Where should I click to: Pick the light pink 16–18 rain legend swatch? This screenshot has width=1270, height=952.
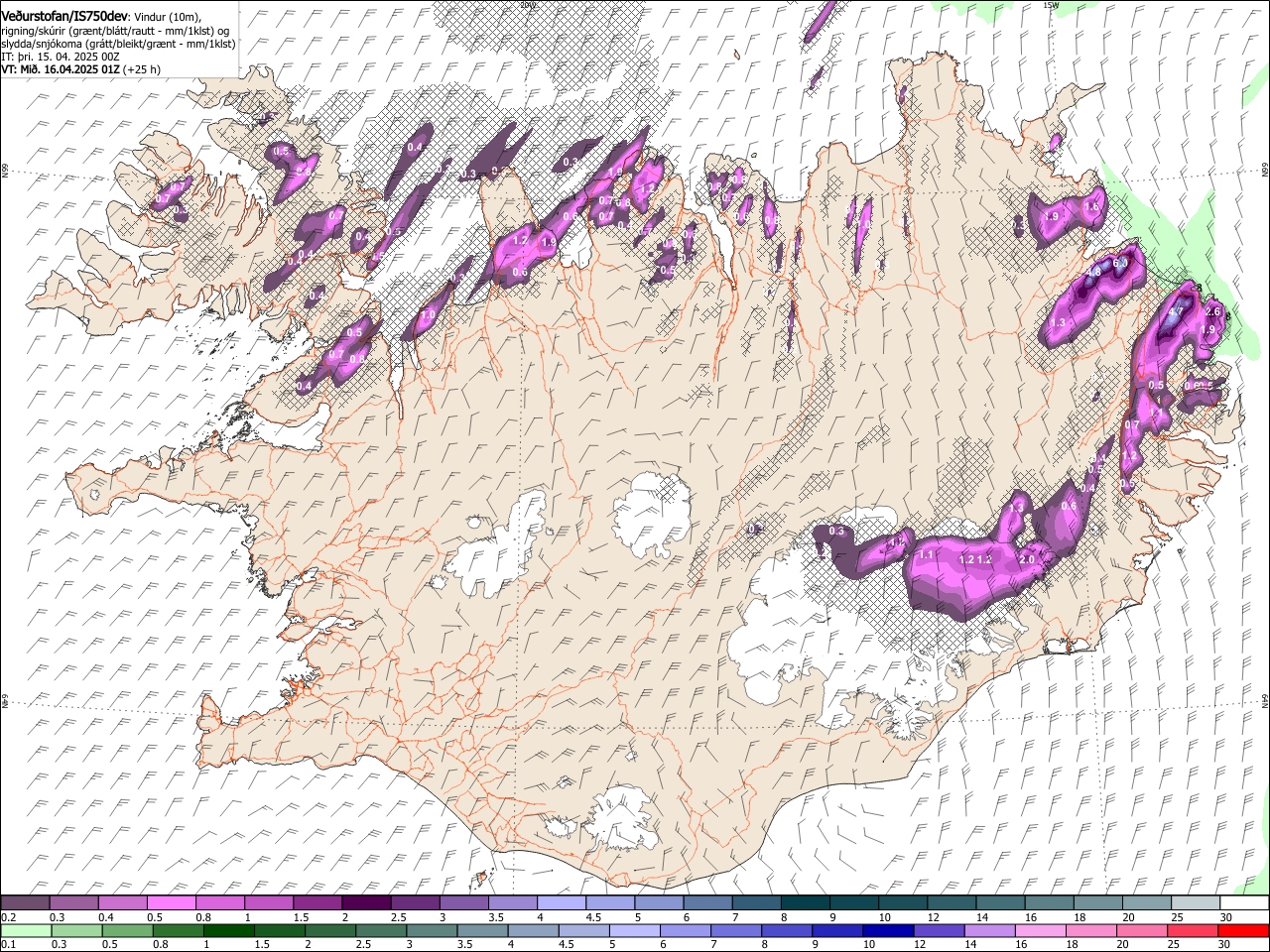click(x=1040, y=930)
